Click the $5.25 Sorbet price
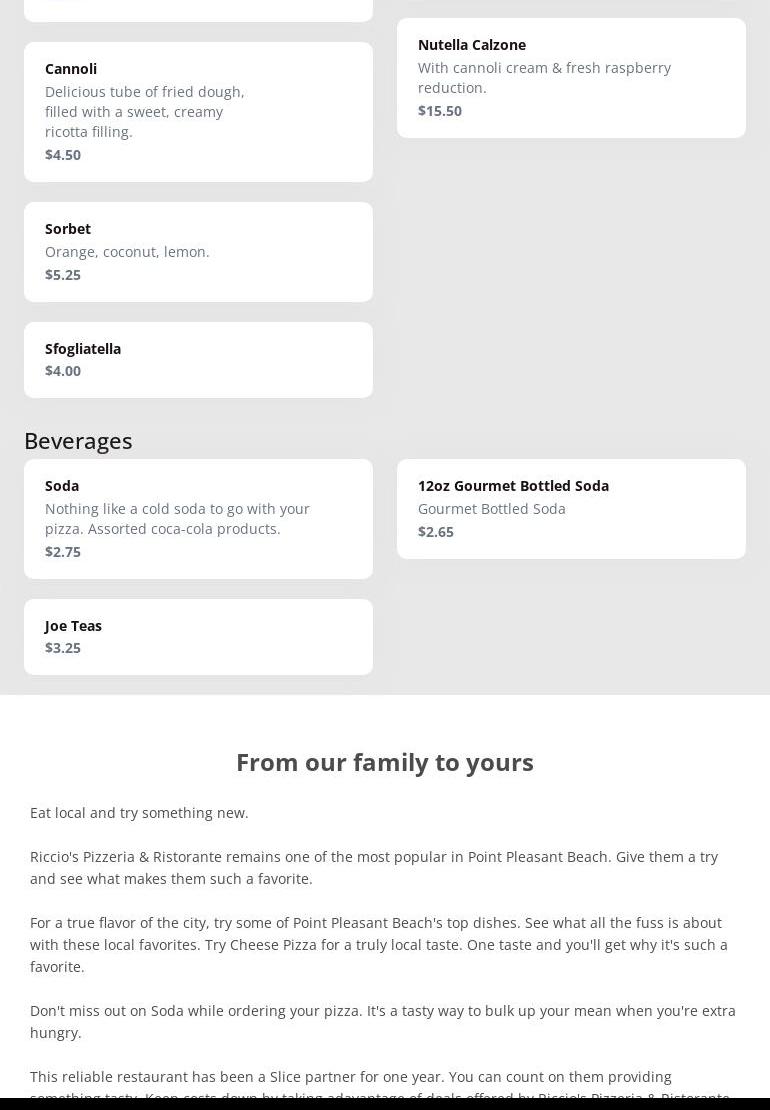The image size is (770, 1110). click(x=63, y=275)
